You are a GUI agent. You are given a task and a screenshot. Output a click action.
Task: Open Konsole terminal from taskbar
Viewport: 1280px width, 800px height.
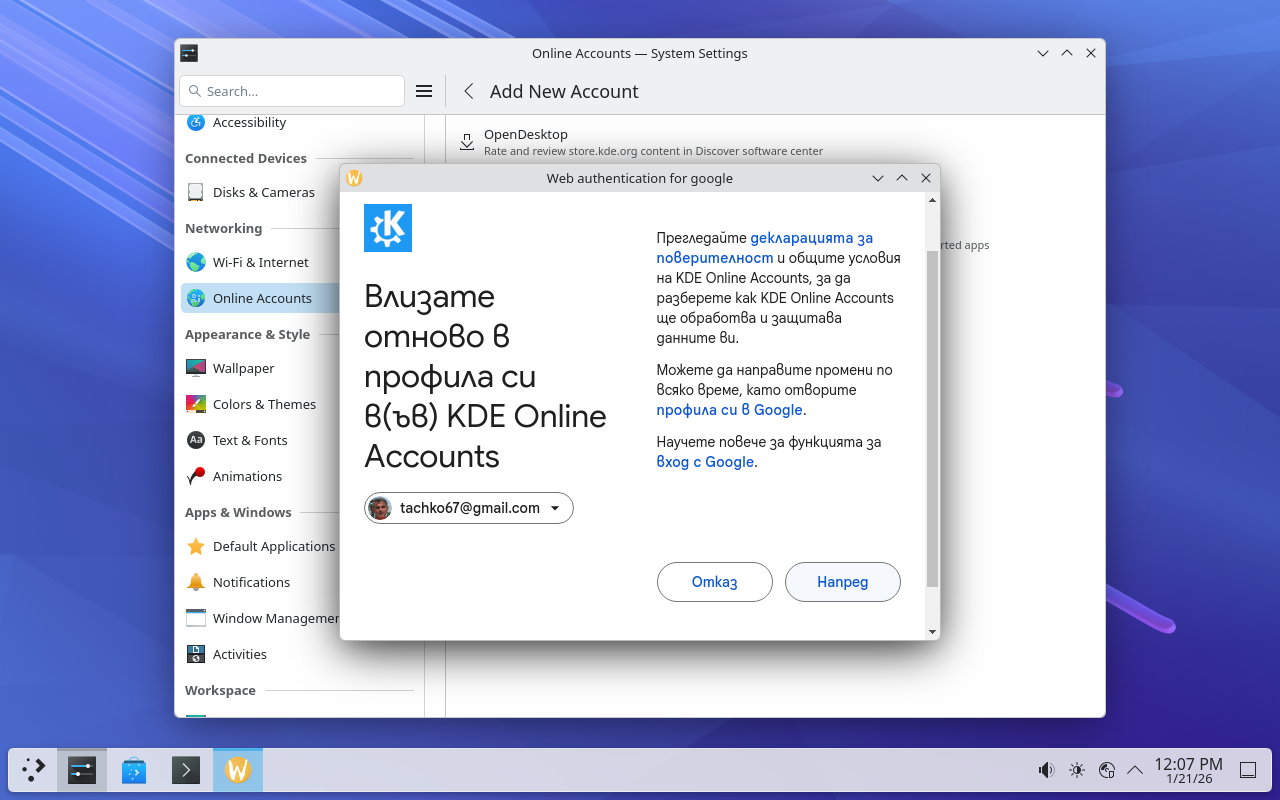tap(186, 770)
